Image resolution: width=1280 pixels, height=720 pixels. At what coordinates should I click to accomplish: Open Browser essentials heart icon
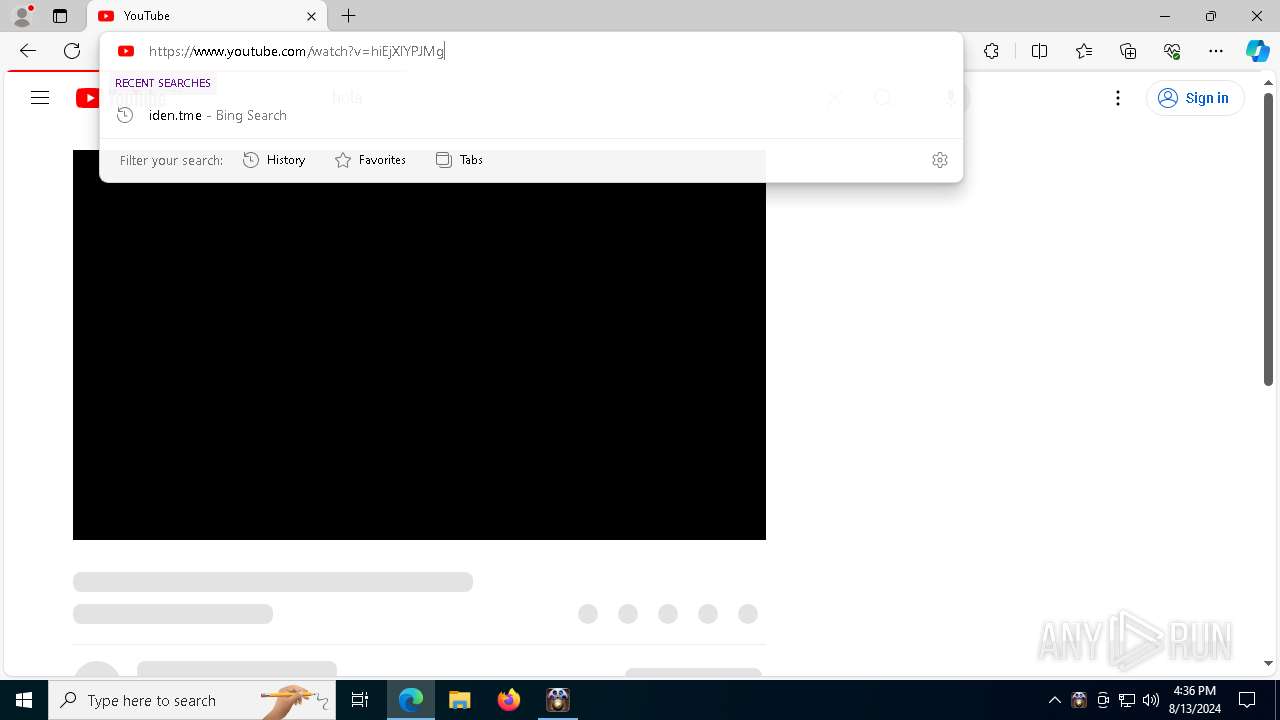[x=1172, y=51]
